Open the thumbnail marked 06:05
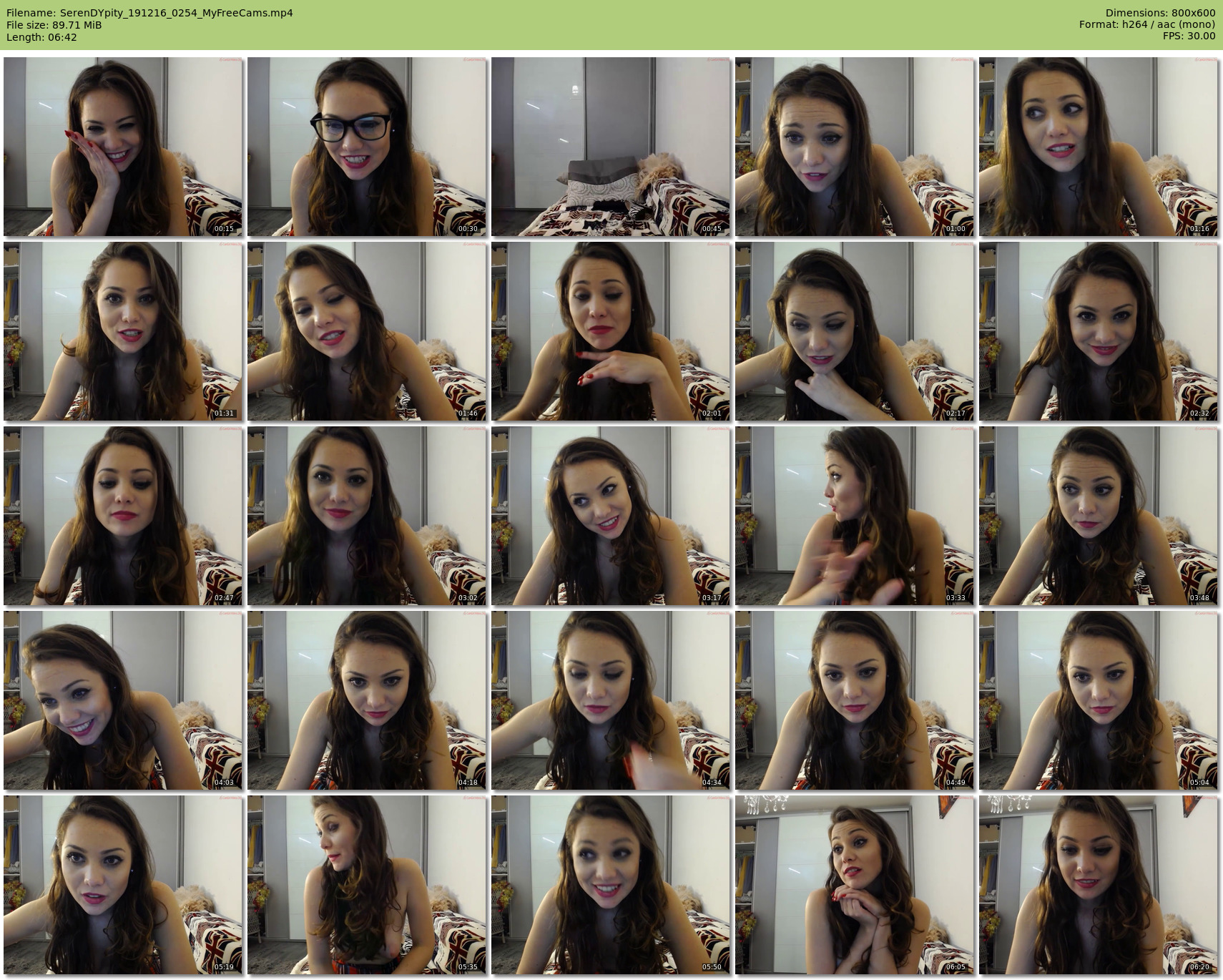The image size is (1223, 980). (x=855, y=886)
